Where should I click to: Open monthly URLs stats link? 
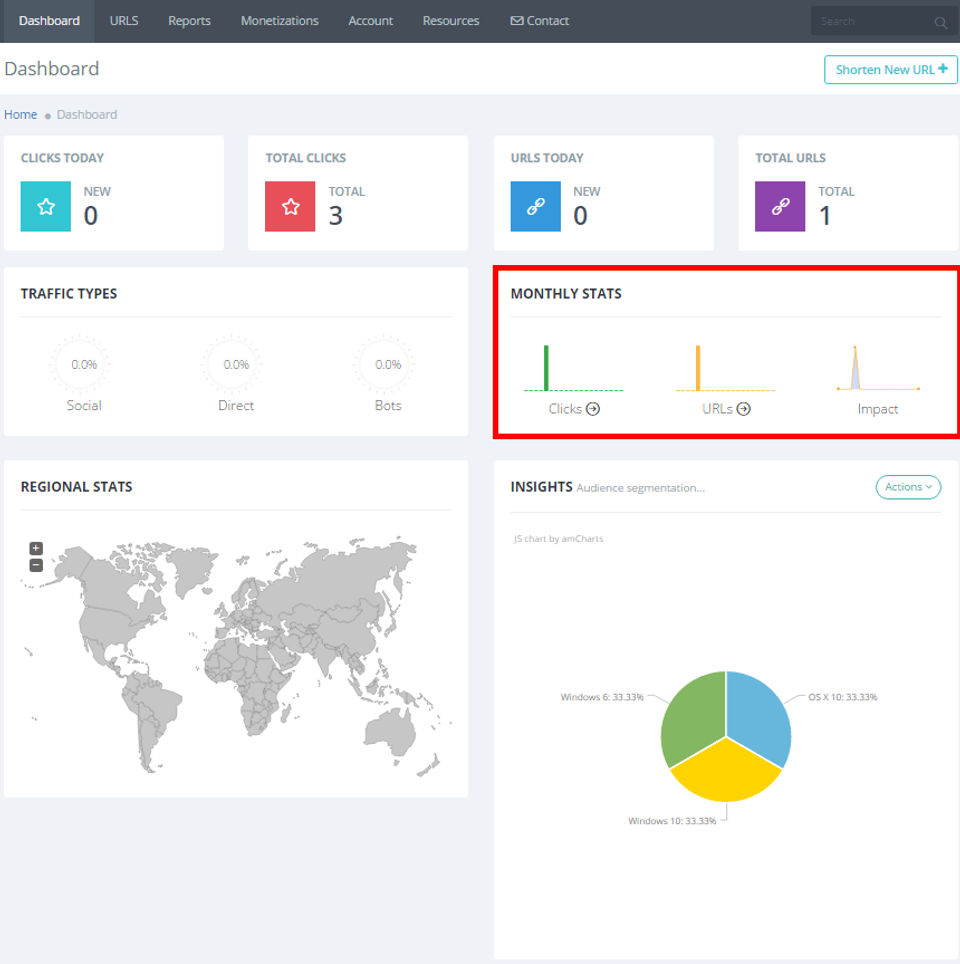726,409
